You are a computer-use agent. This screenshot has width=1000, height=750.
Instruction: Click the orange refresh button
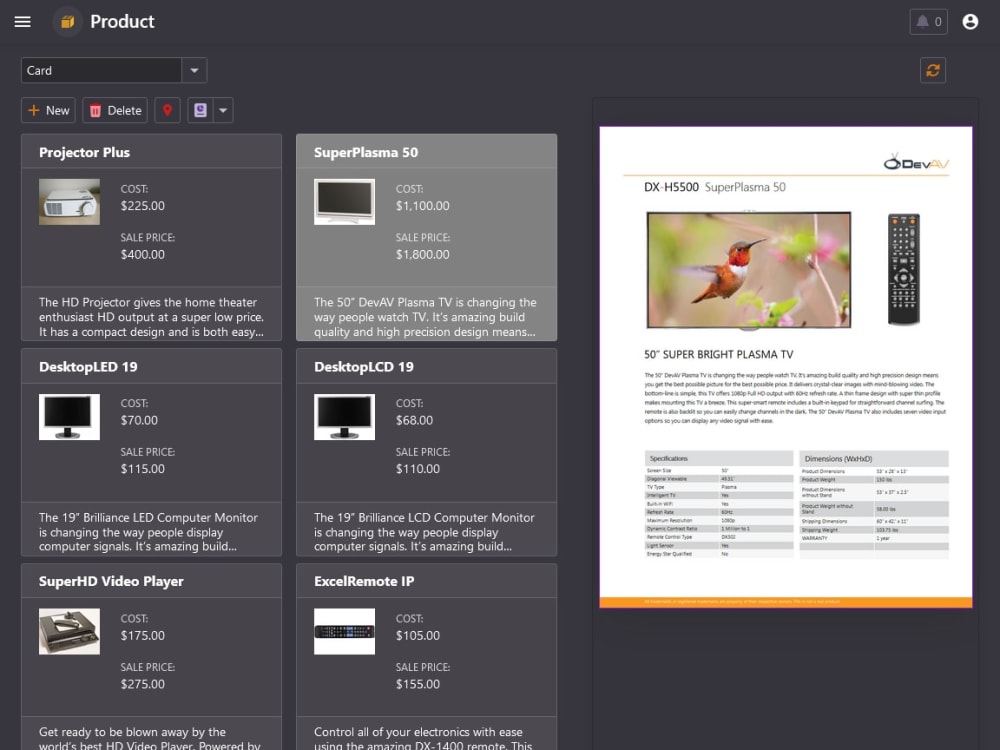pos(932,70)
